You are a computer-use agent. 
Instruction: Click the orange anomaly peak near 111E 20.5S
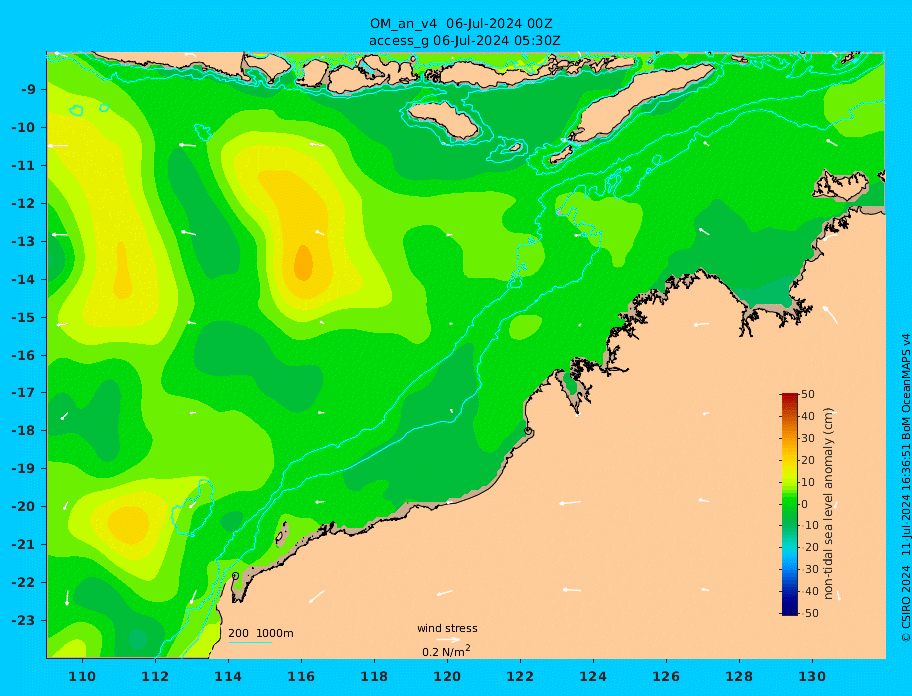tap(129, 524)
